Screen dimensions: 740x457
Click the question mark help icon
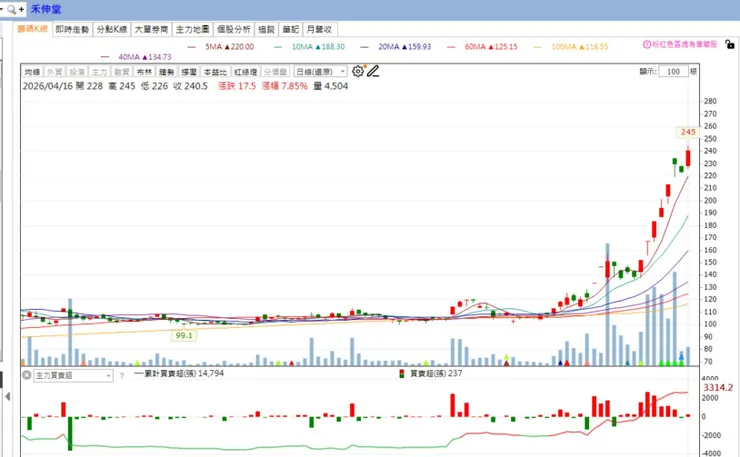click(122, 376)
